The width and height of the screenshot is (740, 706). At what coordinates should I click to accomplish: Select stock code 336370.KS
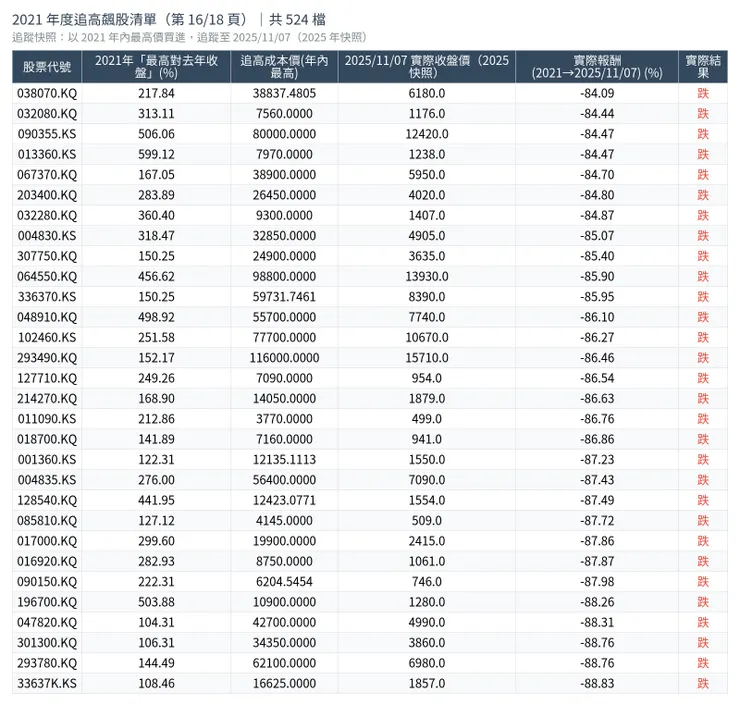coord(47,297)
